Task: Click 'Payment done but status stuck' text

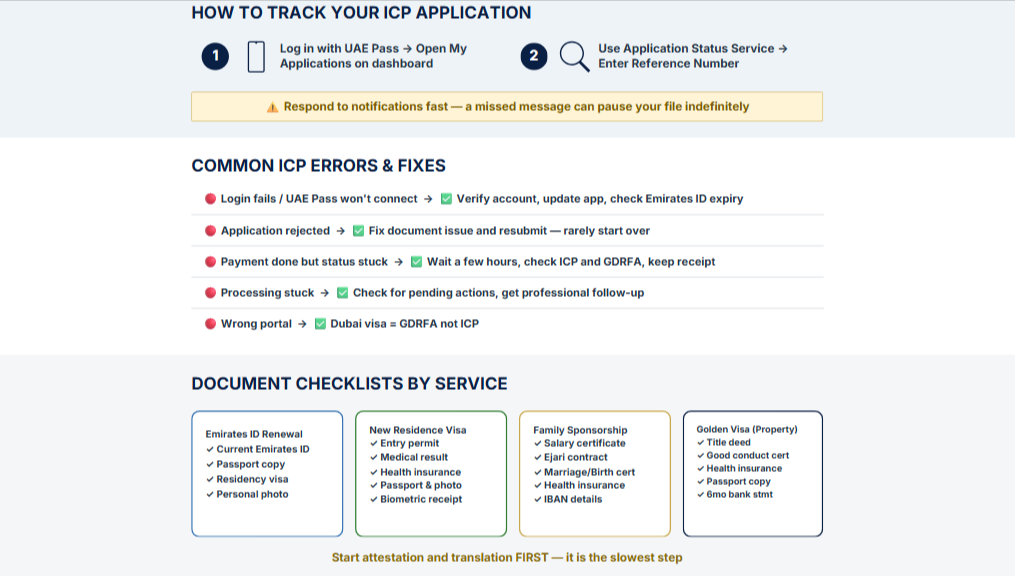Action: 304,261
